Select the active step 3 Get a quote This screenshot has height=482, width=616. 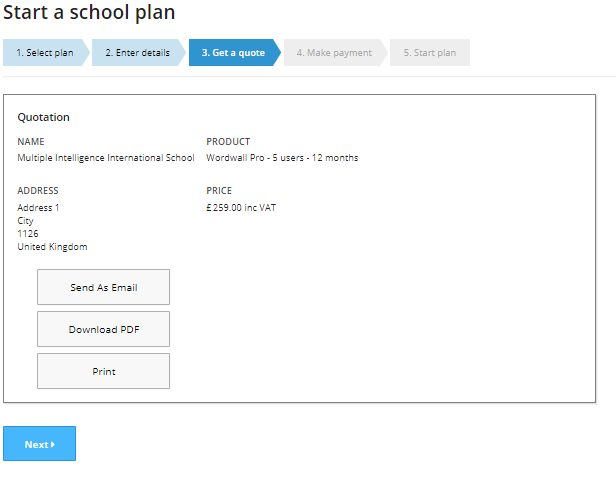pyautogui.click(x=235, y=53)
